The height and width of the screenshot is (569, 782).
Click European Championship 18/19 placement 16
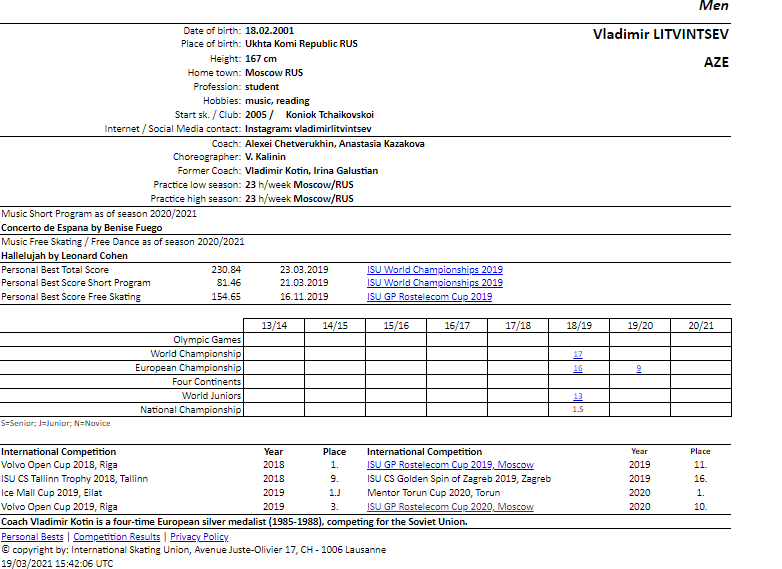point(578,368)
